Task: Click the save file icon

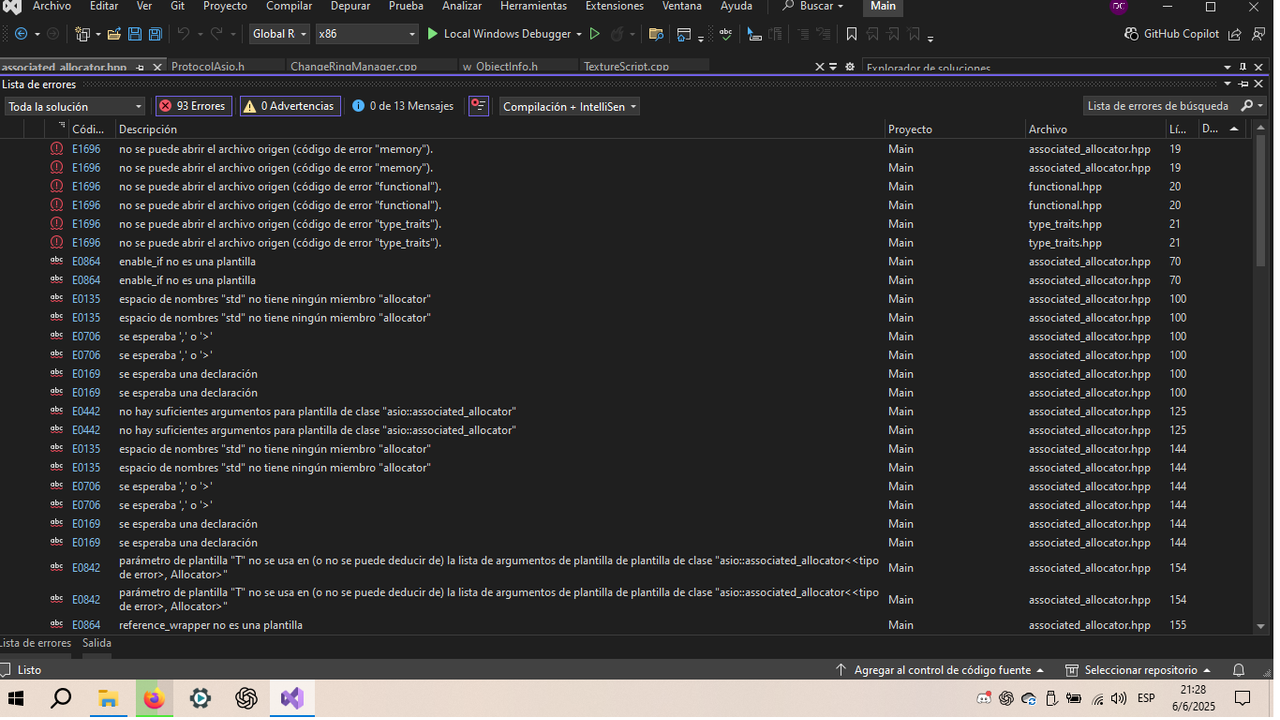Action: tap(135, 34)
